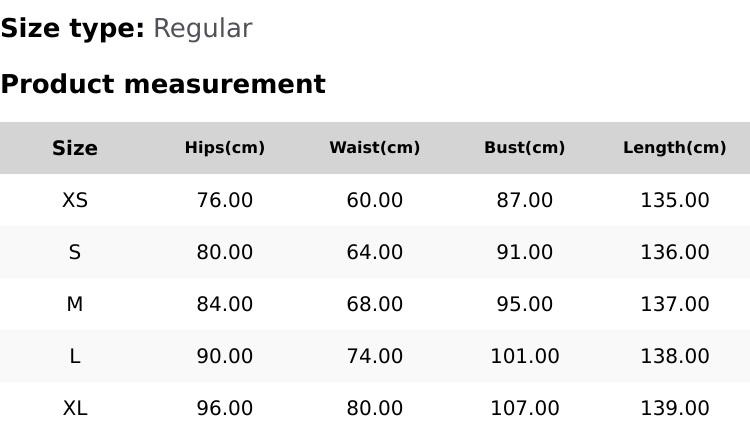
Task: Select the L size row label
Action: (x=75, y=356)
